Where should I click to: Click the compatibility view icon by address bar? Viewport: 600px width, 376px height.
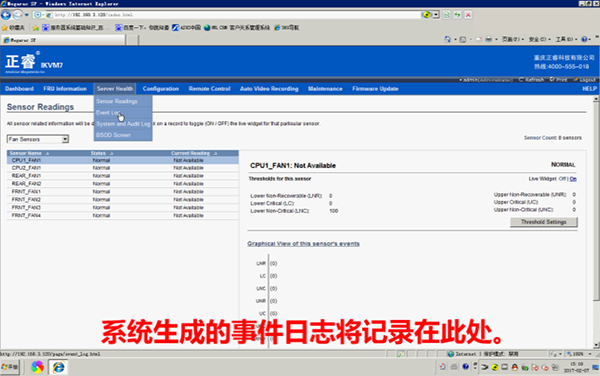pos(447,15)
